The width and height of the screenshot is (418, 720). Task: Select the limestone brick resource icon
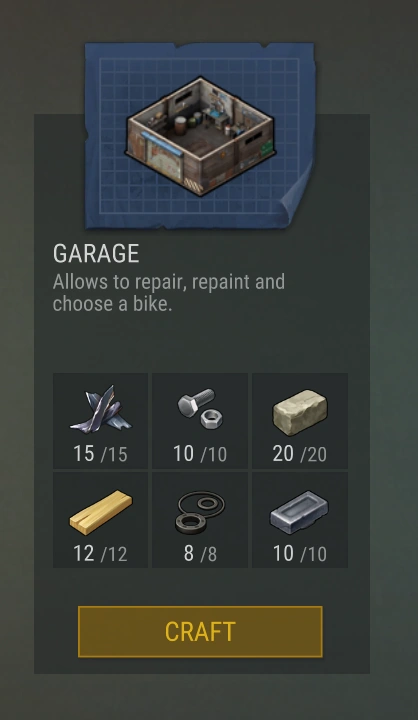click(x=300, y=411)
